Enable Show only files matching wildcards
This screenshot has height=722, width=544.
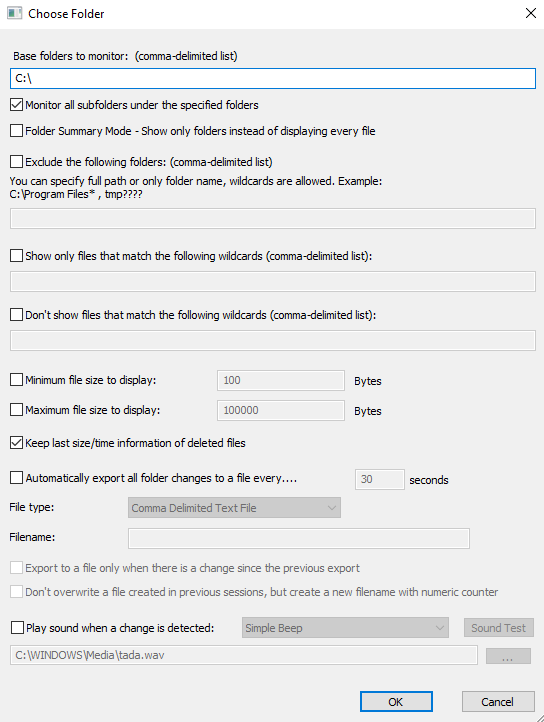(17, 256)
